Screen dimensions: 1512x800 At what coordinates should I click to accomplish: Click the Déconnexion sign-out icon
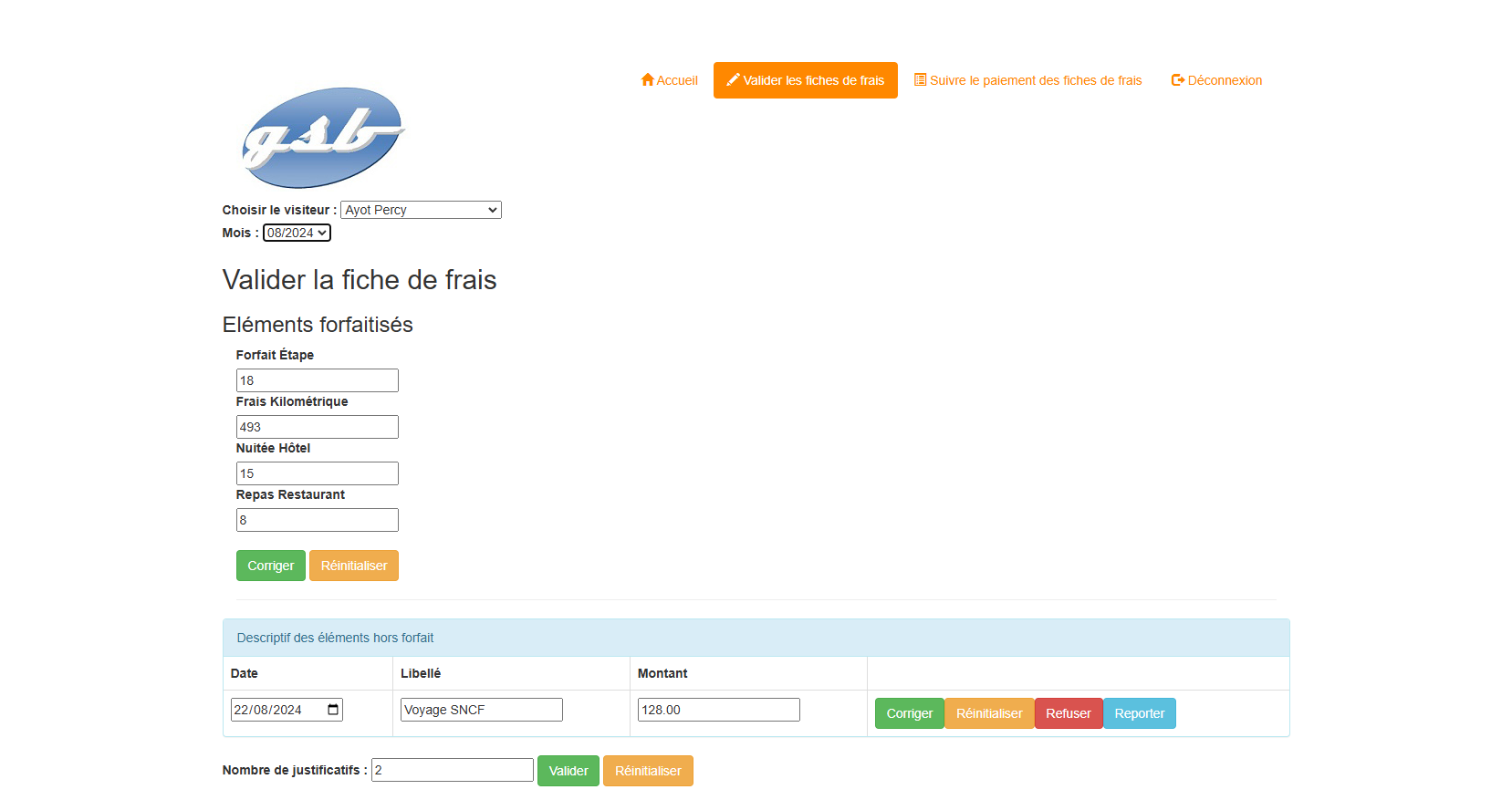(1177, 80)
